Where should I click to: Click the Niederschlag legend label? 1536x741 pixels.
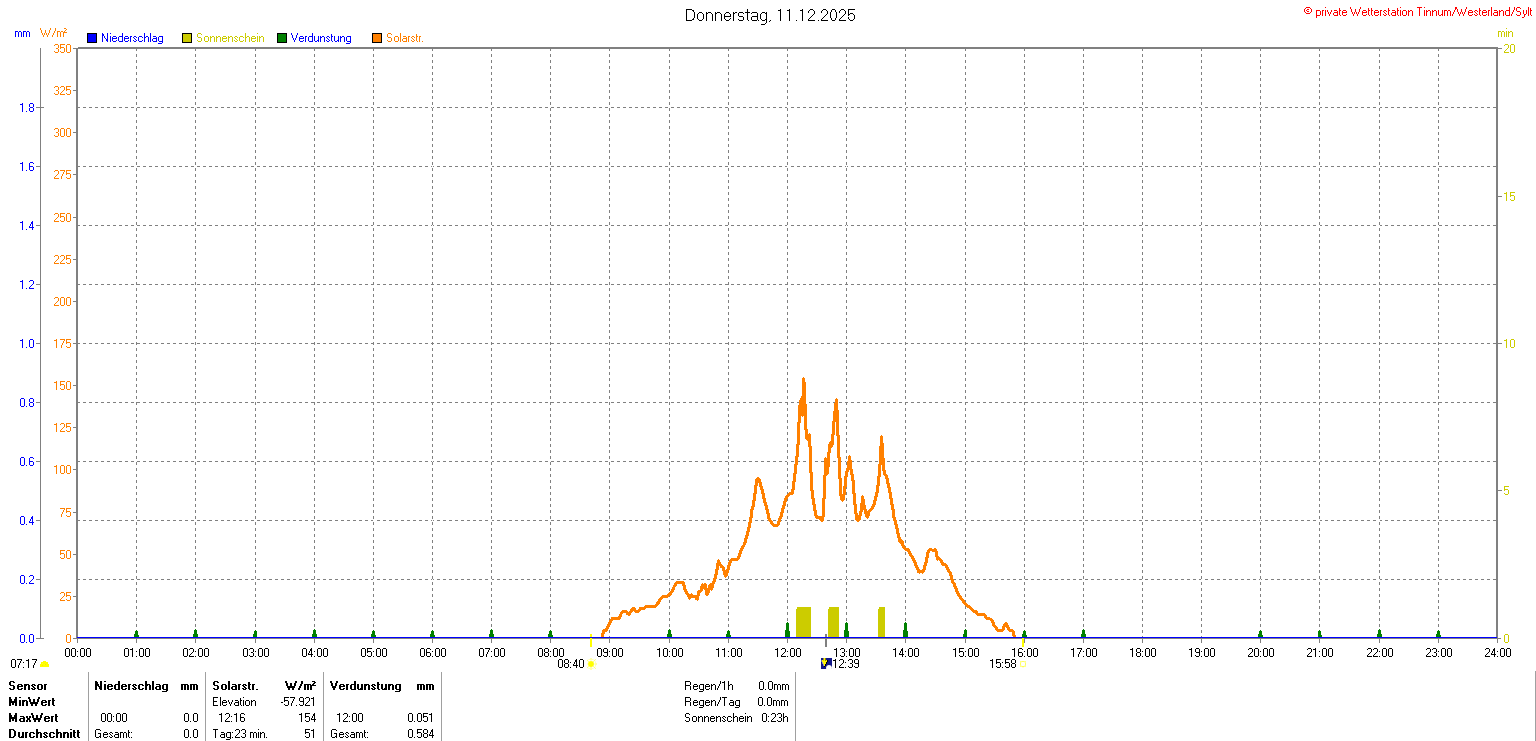click(x=132, y=38)
